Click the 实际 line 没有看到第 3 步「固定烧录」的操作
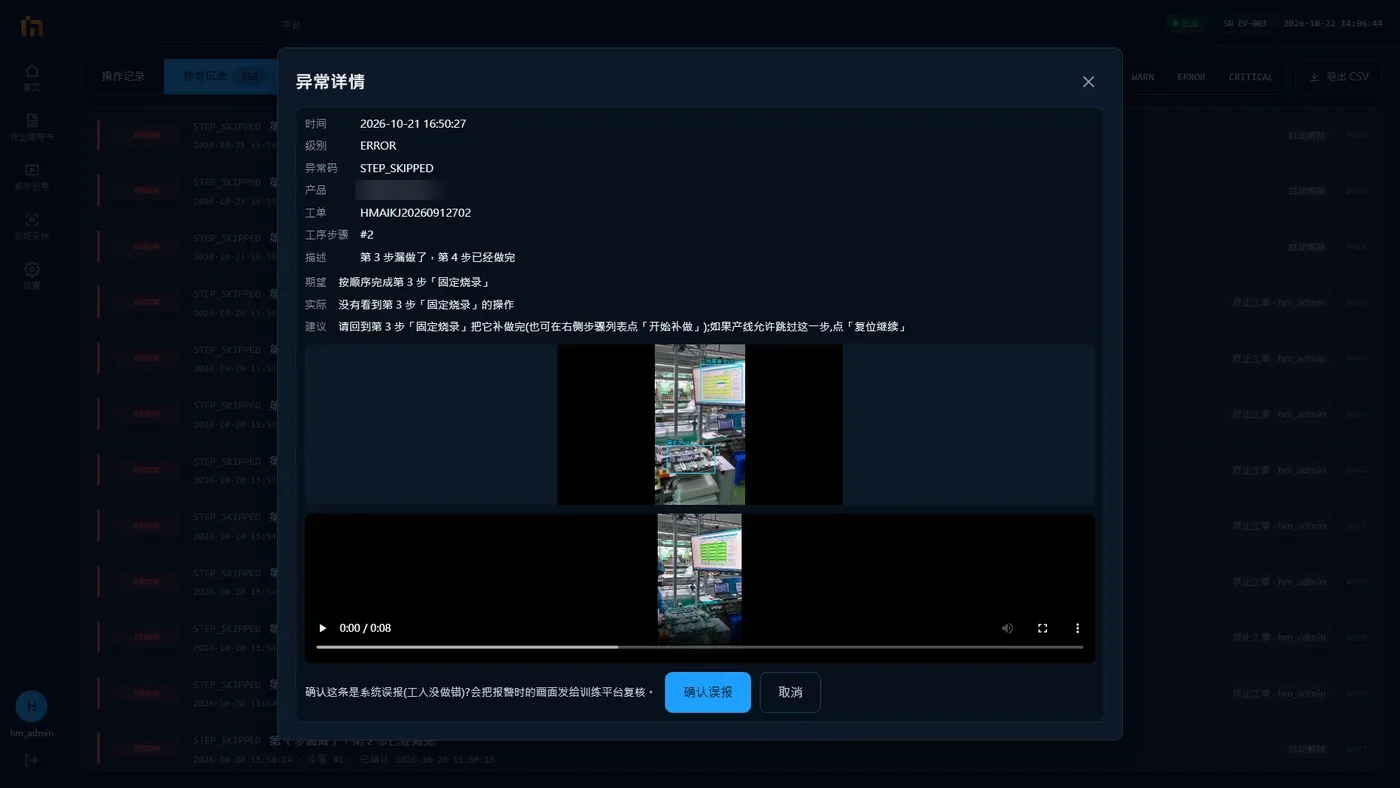This screenshot has width=1400, height=788. pyautogui.click(x=426, y=304)
